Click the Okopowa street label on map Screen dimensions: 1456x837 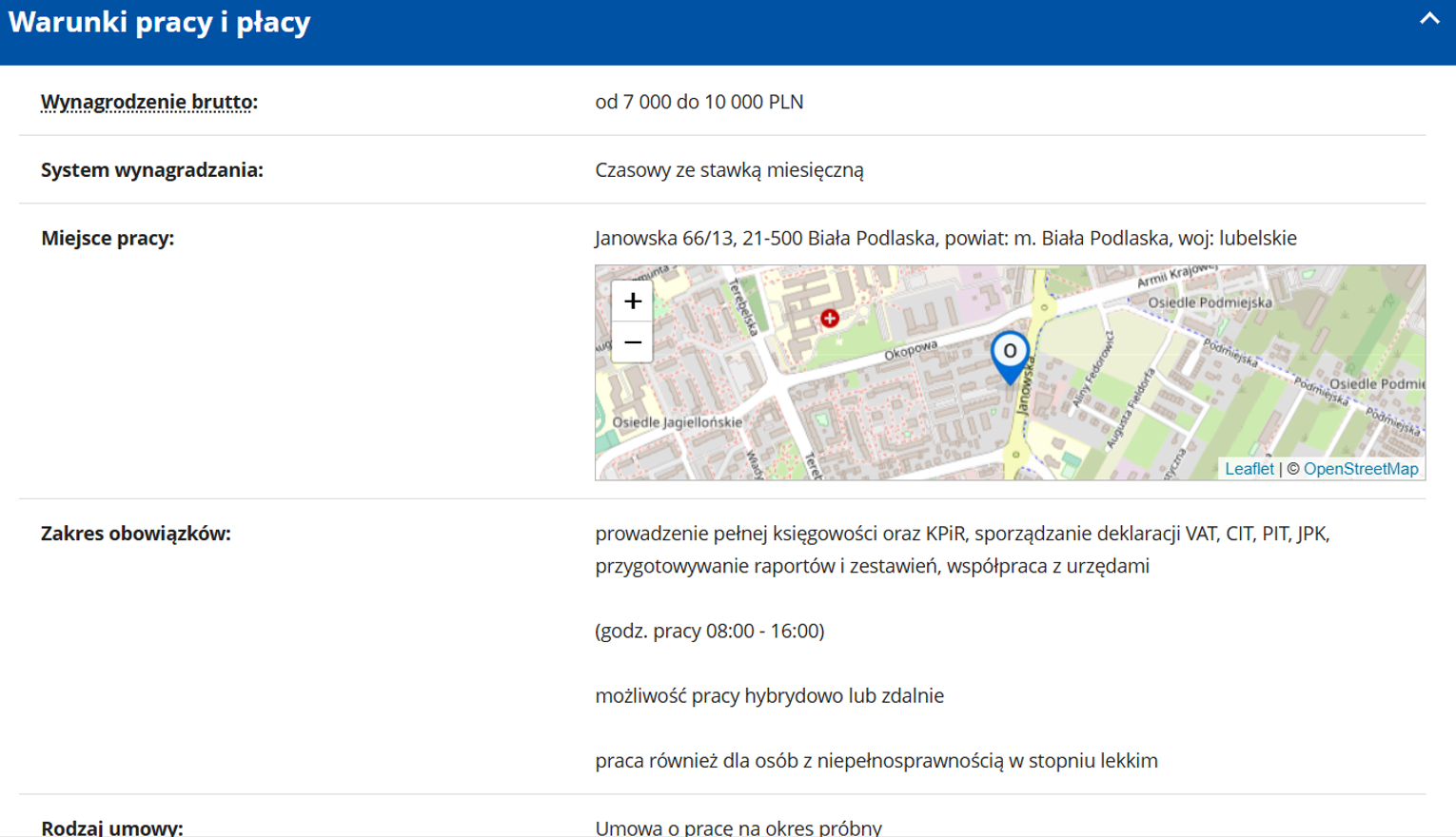pyautogui.click(x=911, y=350)
